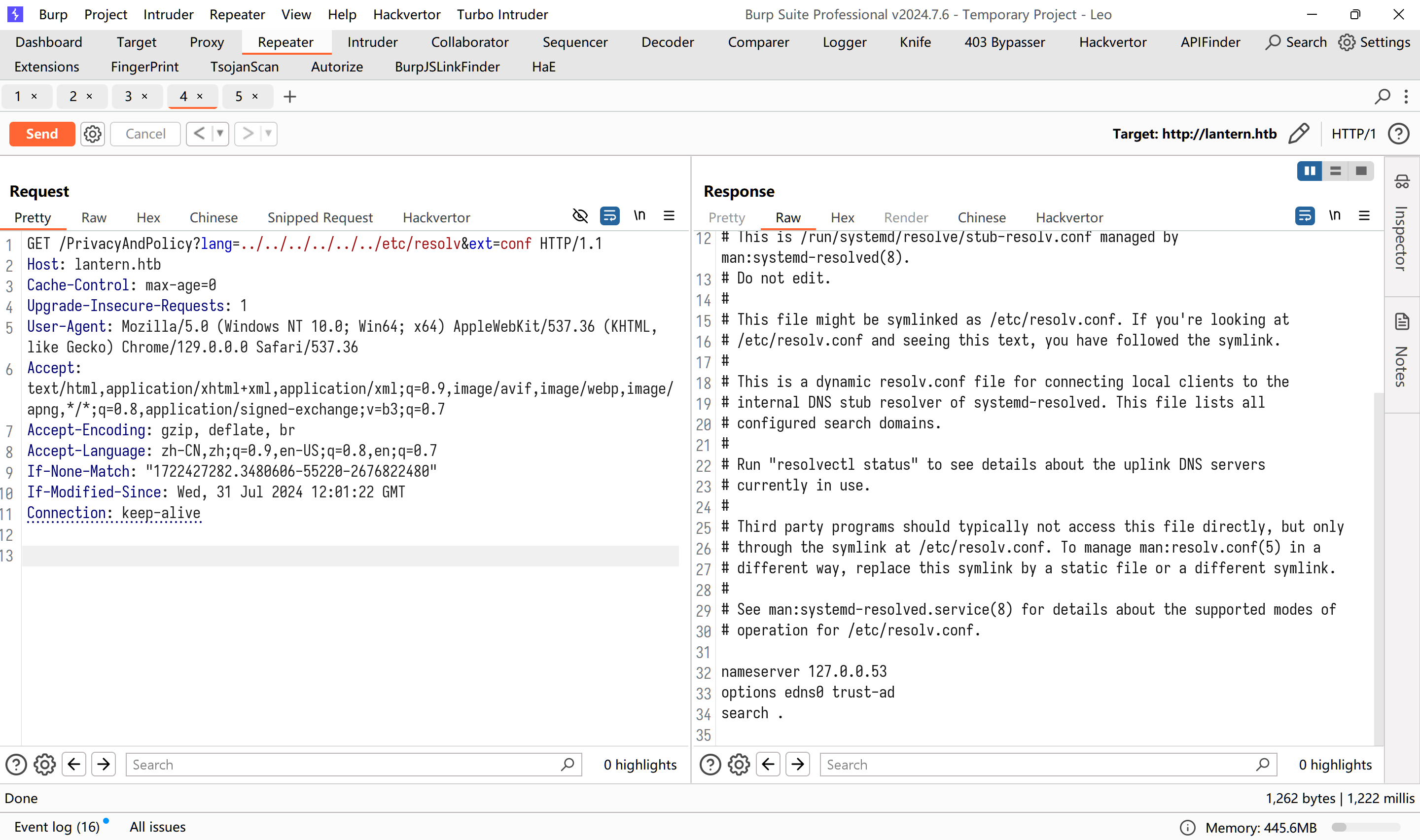Select side-by-side layout view

(x=1310, y=171)
